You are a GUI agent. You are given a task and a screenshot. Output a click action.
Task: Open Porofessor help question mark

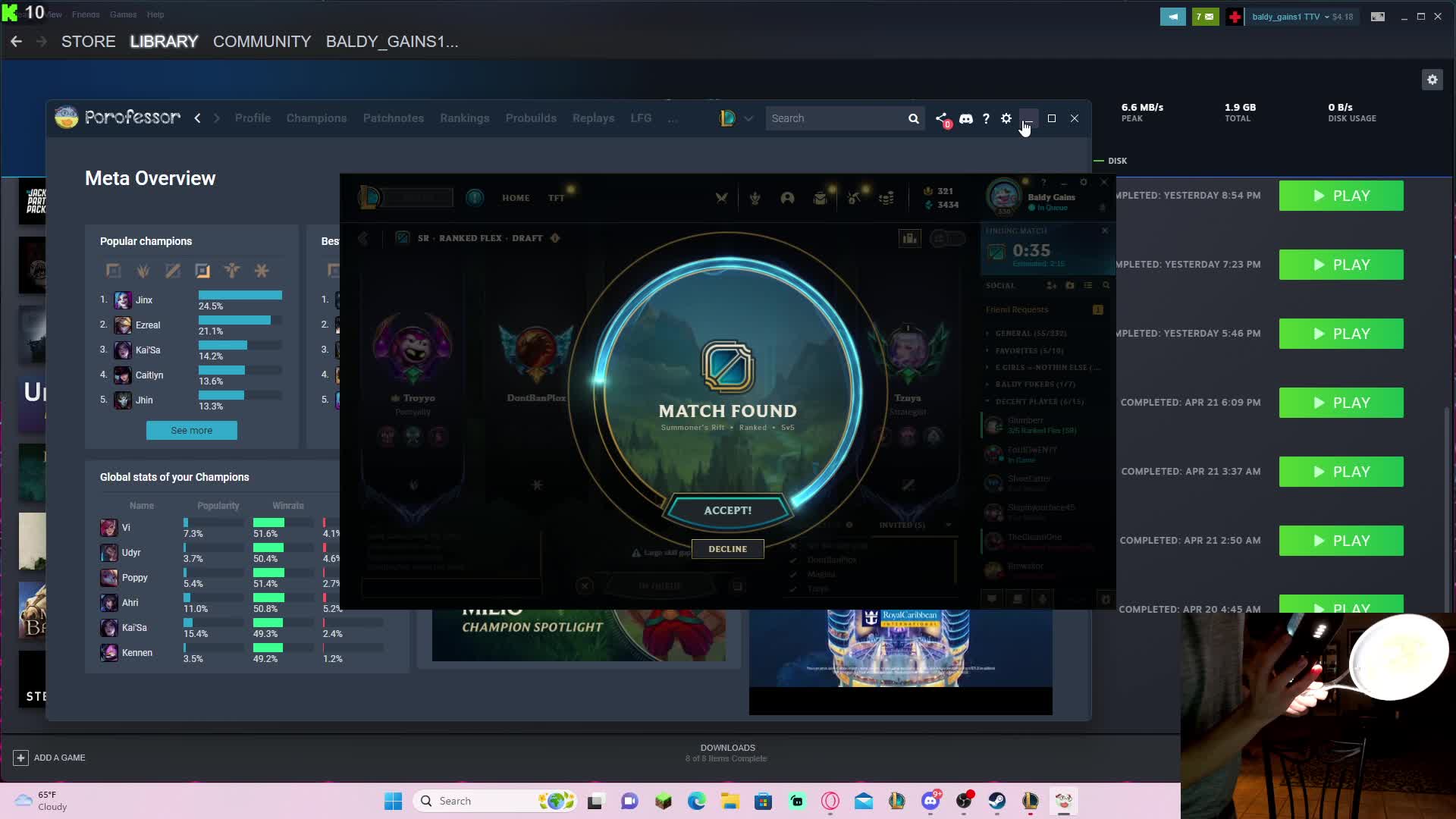pyautogui.click(x=986, y=118)
